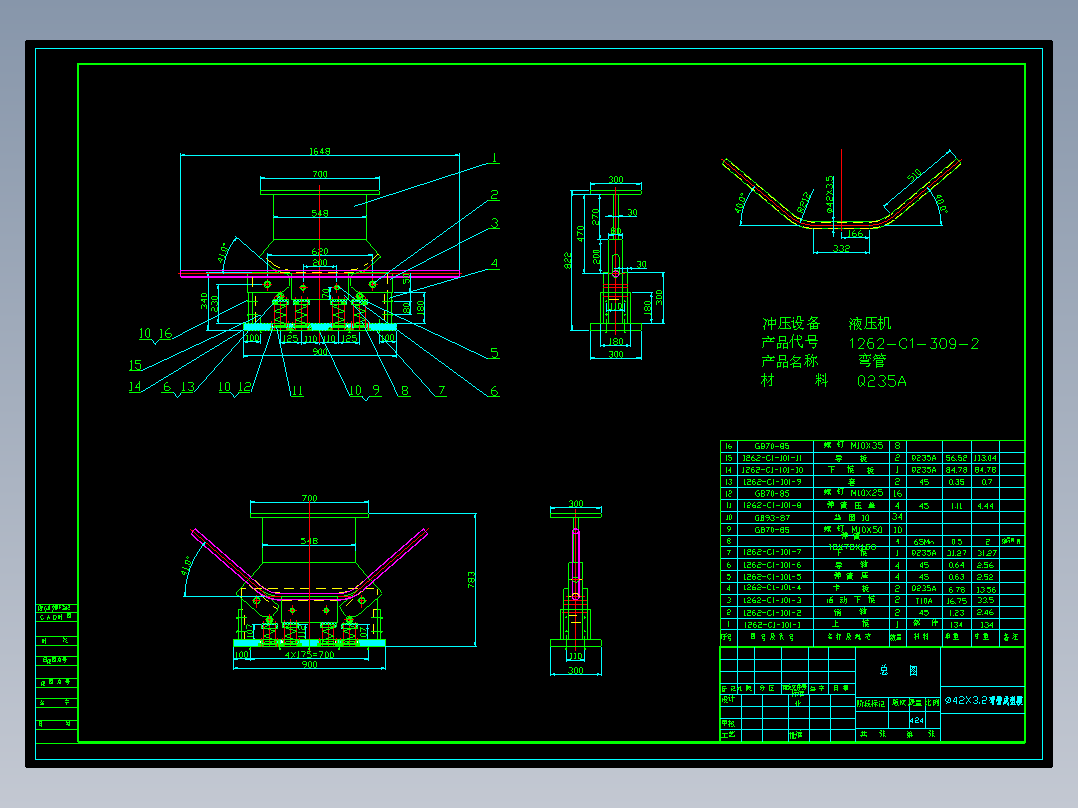Click the 65Mn material cell
Screen dimensions: 1078x808
click(924, 542)
